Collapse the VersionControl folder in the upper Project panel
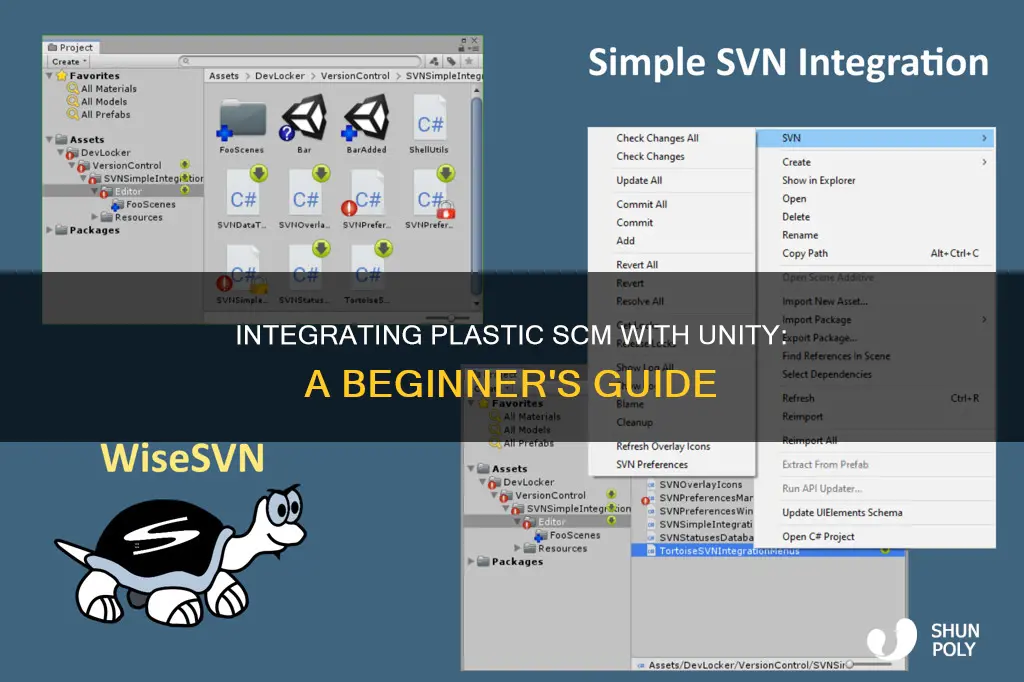1024x682 pixels. coord(72,165)
